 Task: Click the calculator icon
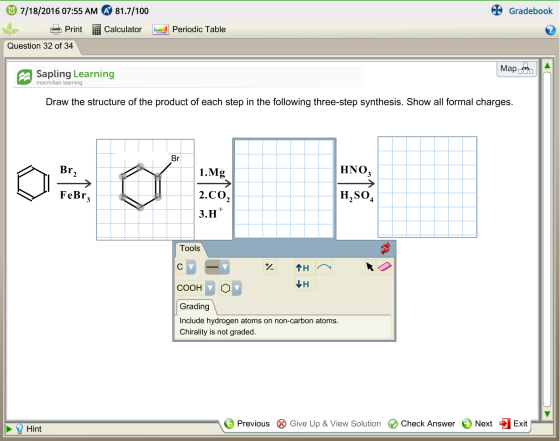(x=96, y=29)
